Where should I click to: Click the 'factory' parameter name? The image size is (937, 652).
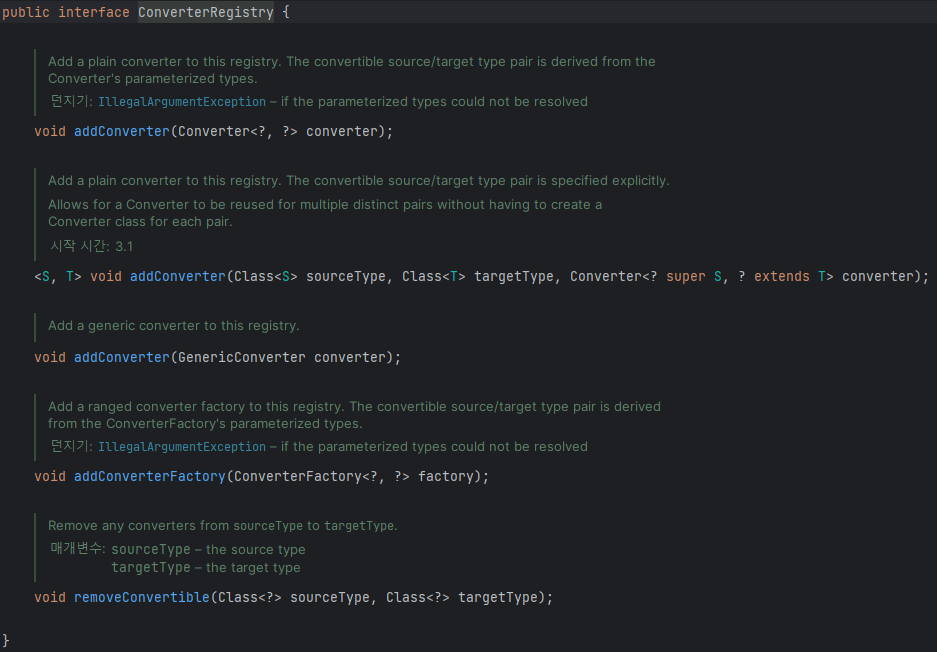[x=446, y=476]
